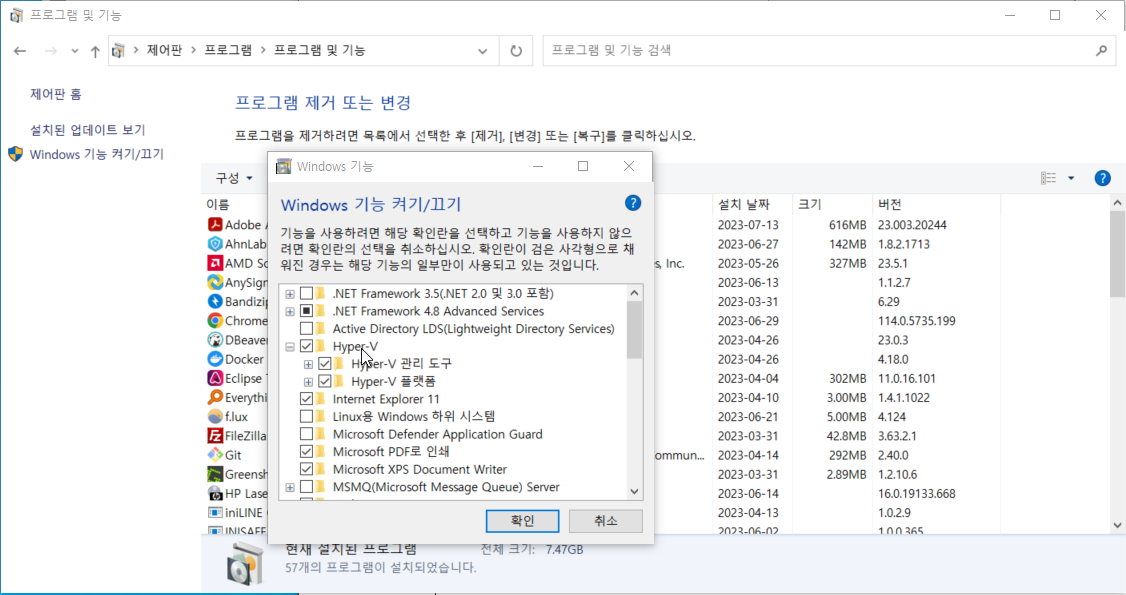Click the f.lux icon
The height and width of the screenshot is (595, 1126).
[215, 416]
